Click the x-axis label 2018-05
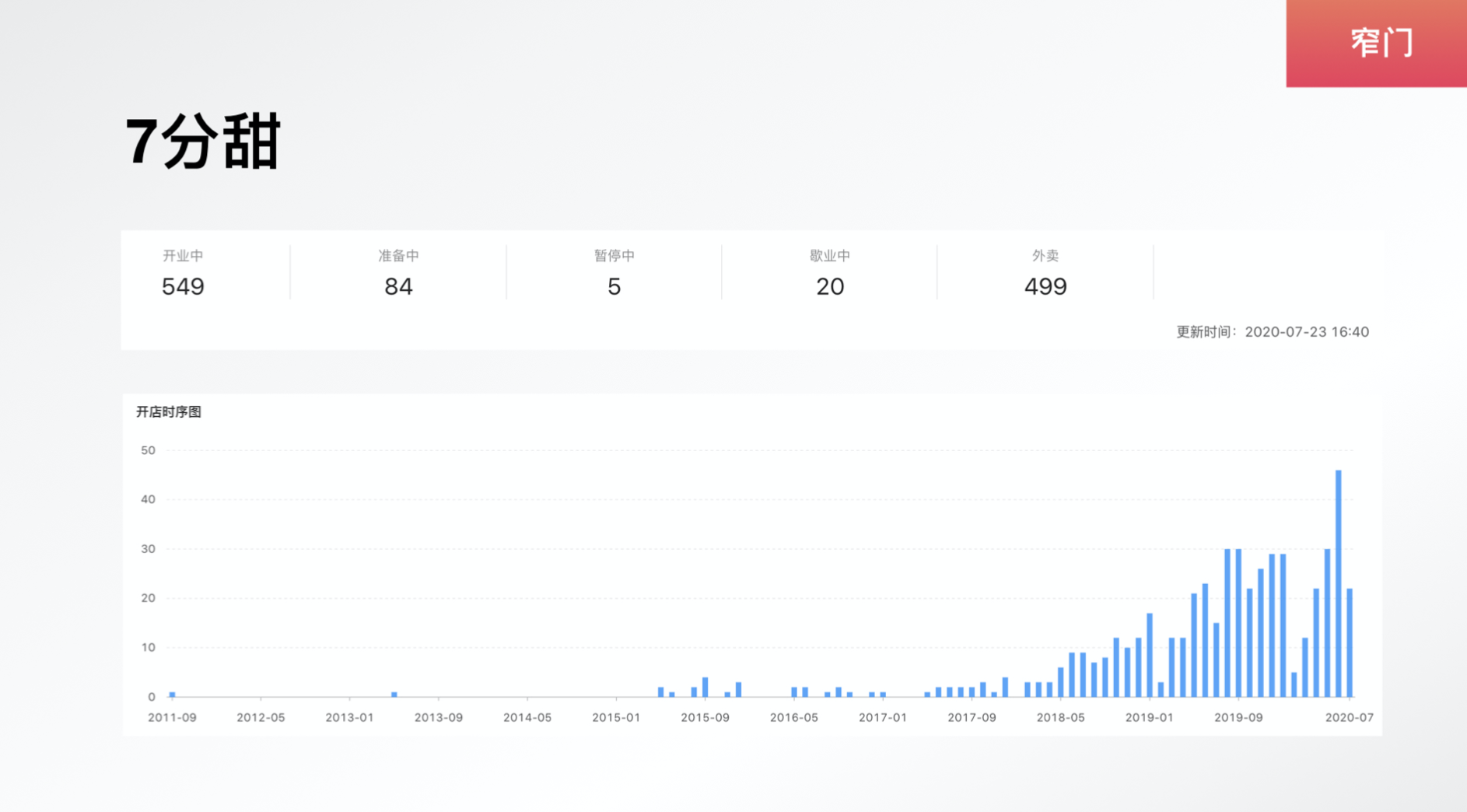 tap(1060, 717)
